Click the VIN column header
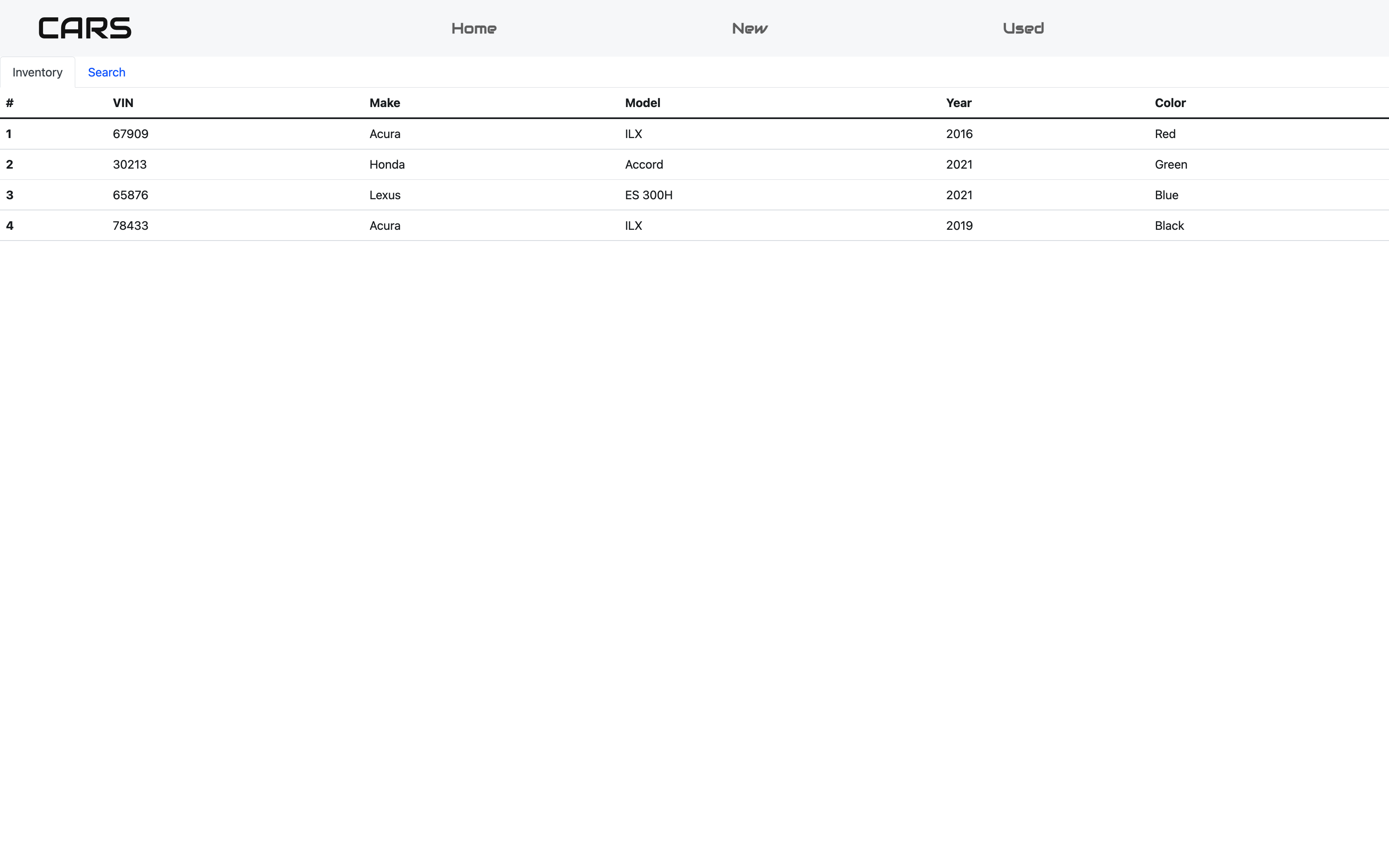Image resolution: width=1389 pixels, height=868 pixels. (x=123, y=103)
